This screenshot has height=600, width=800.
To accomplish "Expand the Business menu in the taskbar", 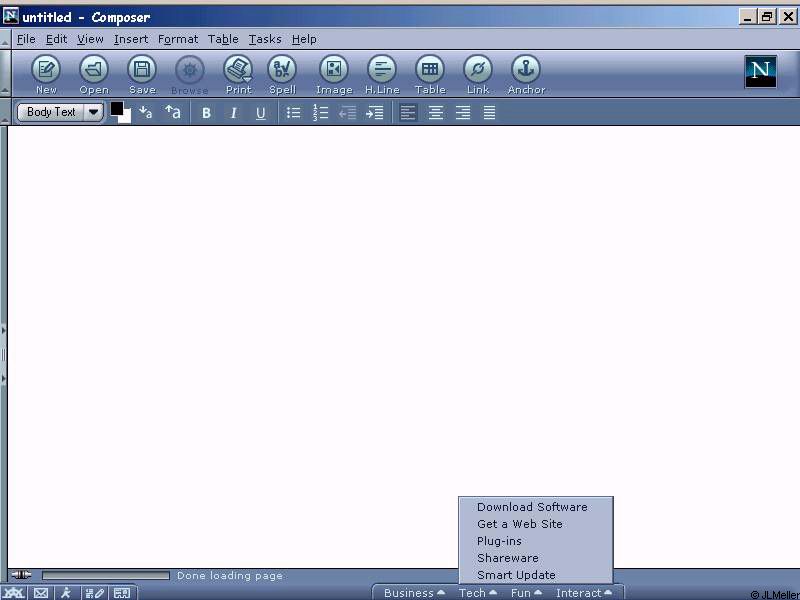I will pyautogui.click(x=414, y=593).
